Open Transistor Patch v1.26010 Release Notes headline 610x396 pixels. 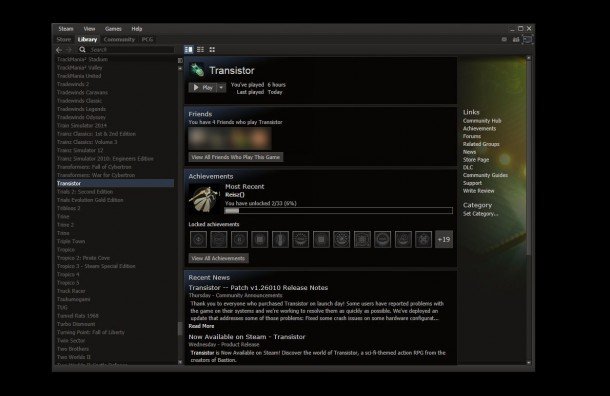(x=258, y=288)
